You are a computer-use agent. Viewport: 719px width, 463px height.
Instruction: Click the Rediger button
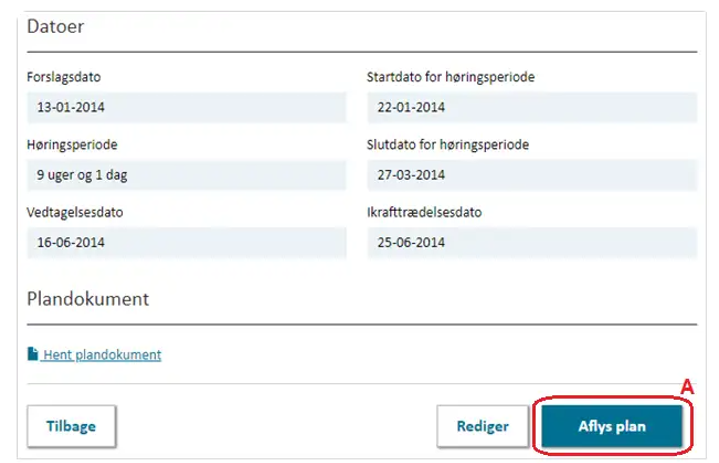[482, 426]
